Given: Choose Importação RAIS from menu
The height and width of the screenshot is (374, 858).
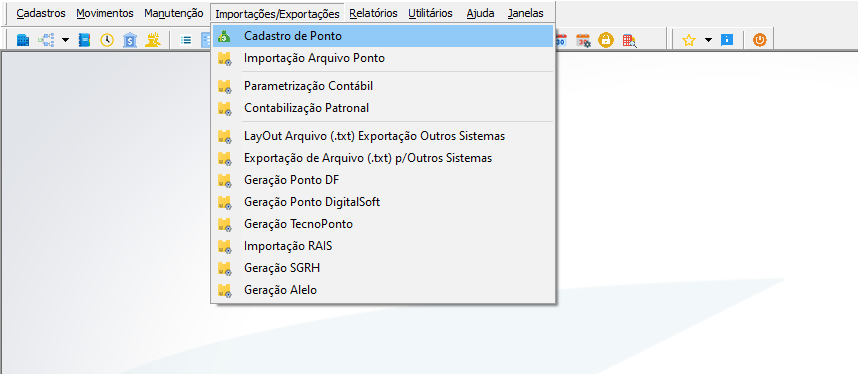Looking at the screenshot, I should point(383,246).
